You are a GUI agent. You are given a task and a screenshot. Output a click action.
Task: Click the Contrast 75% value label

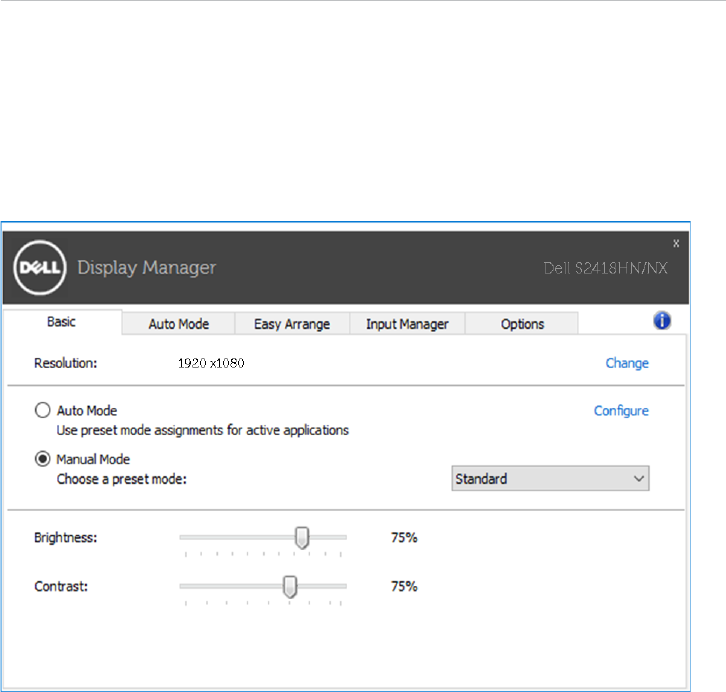404,586
